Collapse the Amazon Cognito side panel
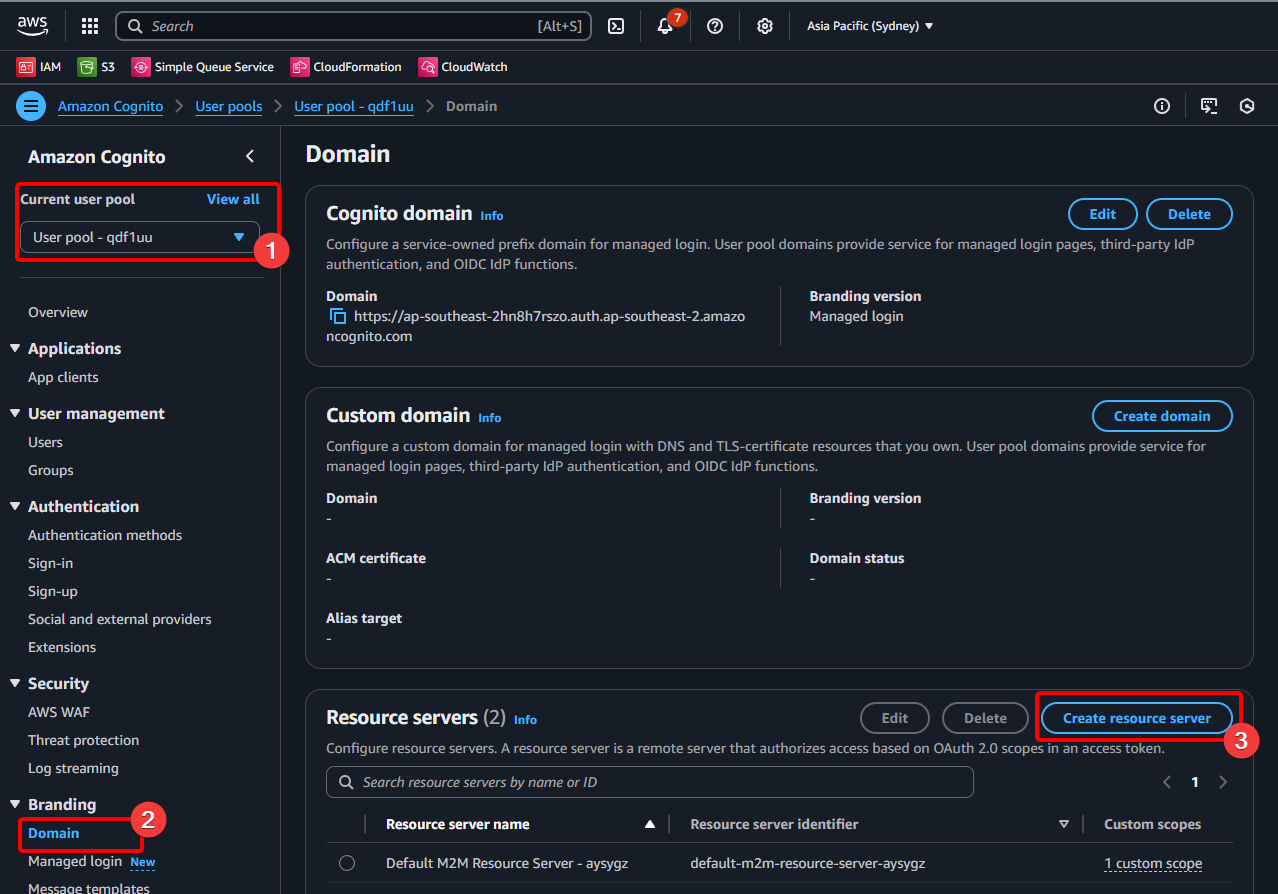The width and height of the screenshot is (1278, 894). [x=250, y=156]
